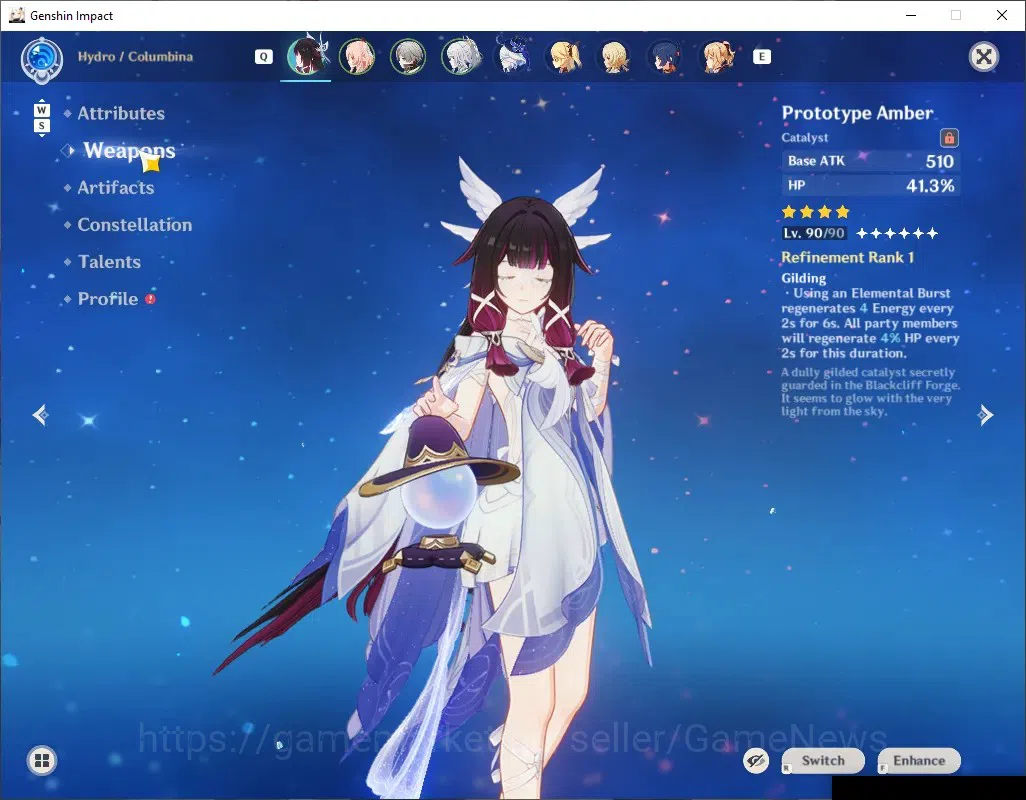
Task: Toggle hide-UI eye icon
Action: (x=756, y=761)
